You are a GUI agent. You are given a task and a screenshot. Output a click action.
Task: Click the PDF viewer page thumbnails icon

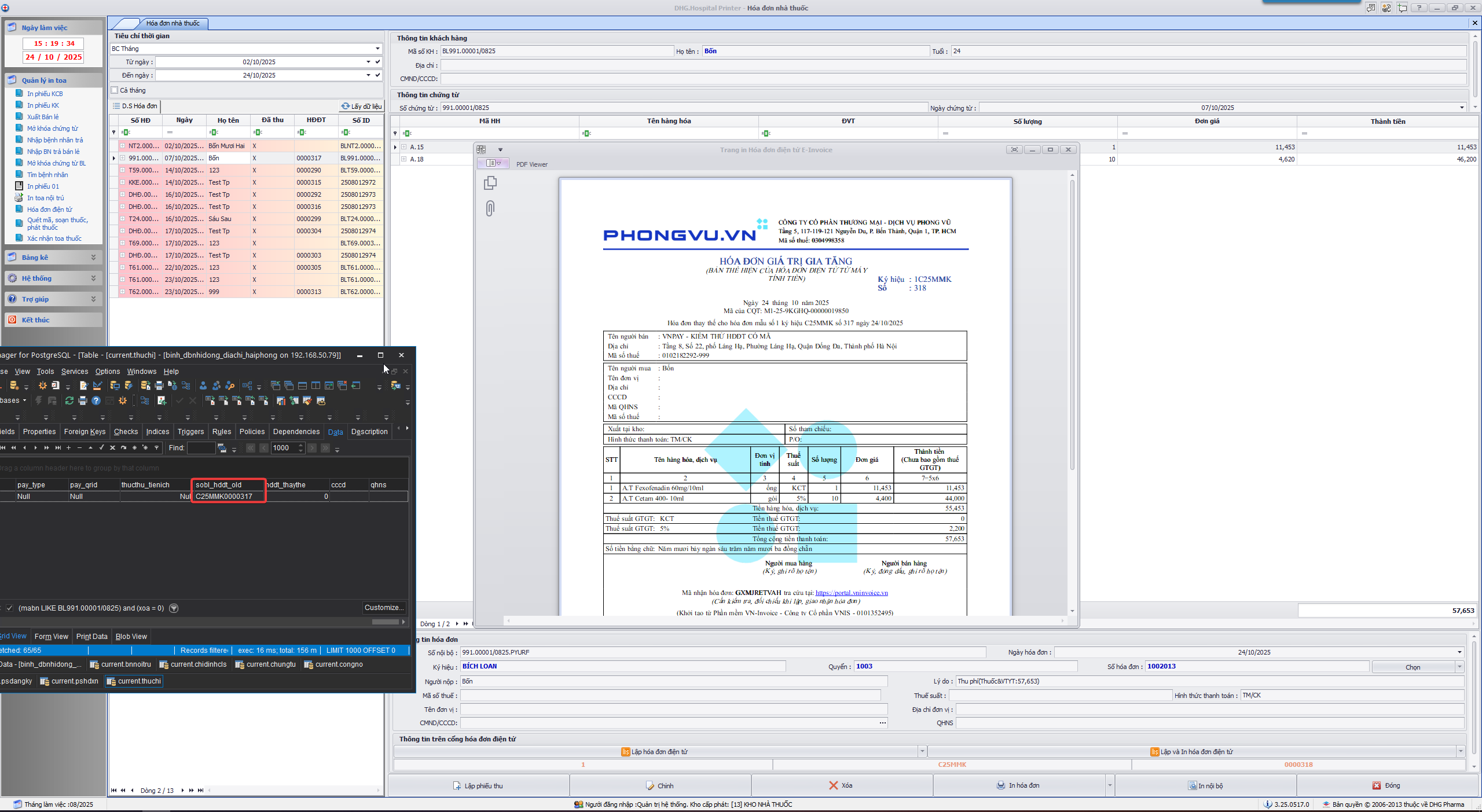pyautogui.click(x=490, y=183)
